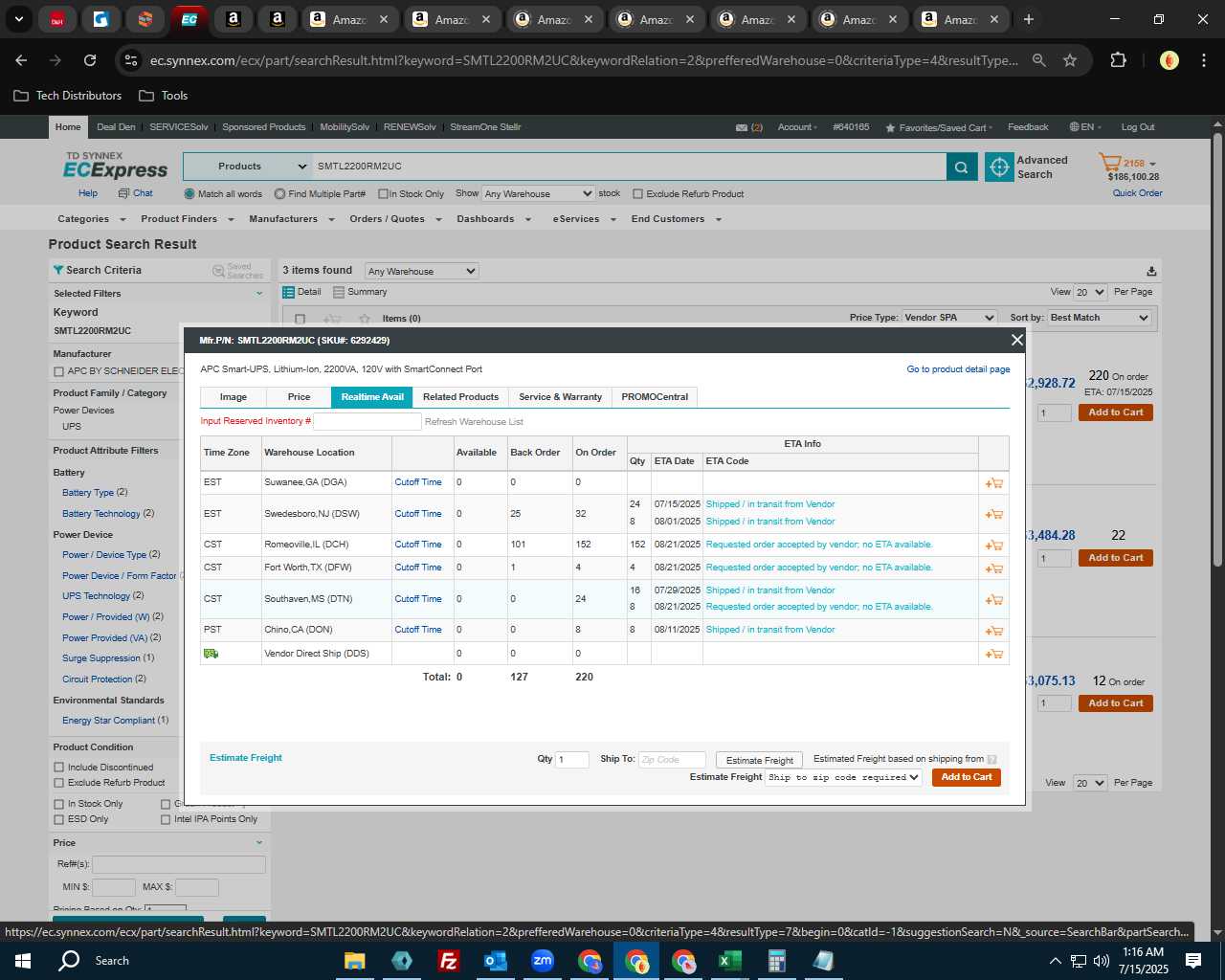Select Match all words radio button
This screenshot has width=1225, height=980.
tap(189, 194)
